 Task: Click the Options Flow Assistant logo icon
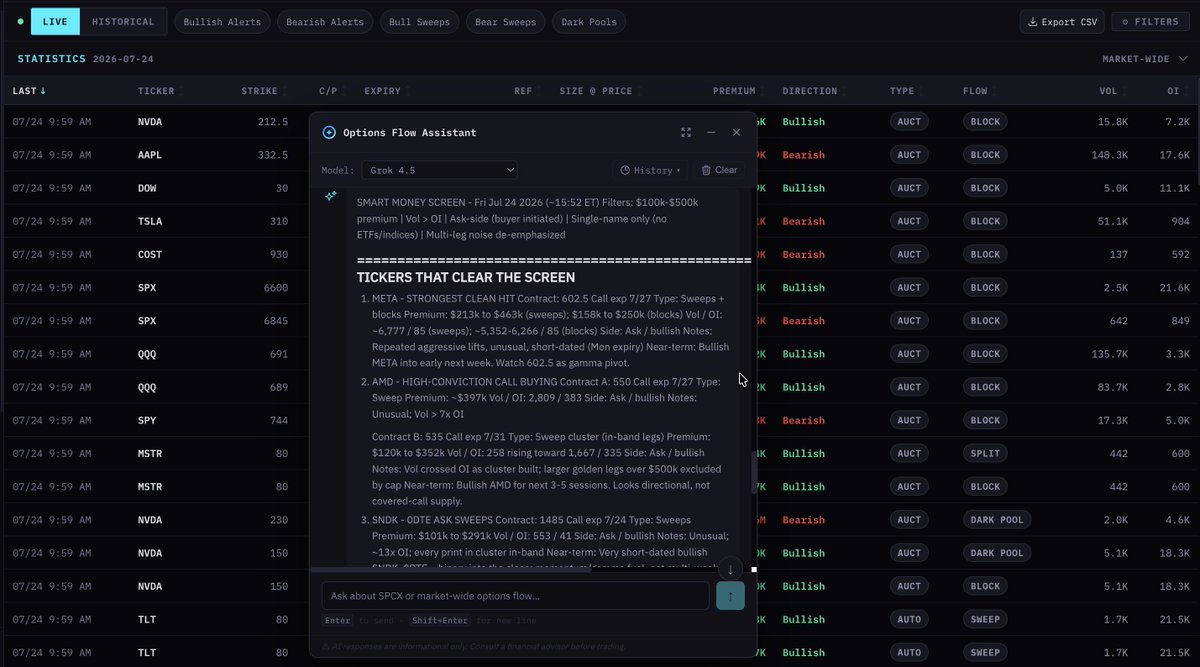point(329,132)
